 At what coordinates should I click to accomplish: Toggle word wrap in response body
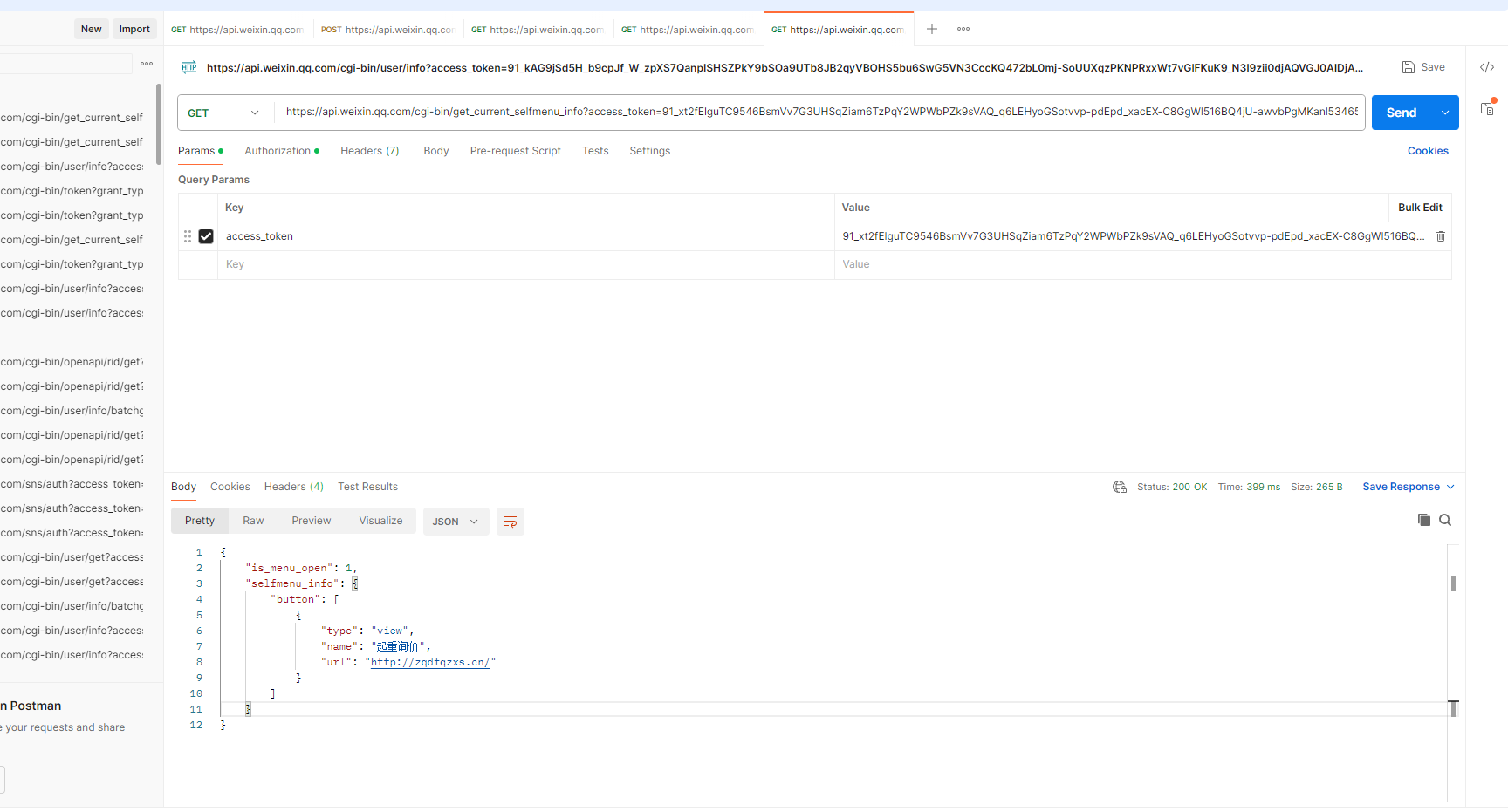(511, 522)
